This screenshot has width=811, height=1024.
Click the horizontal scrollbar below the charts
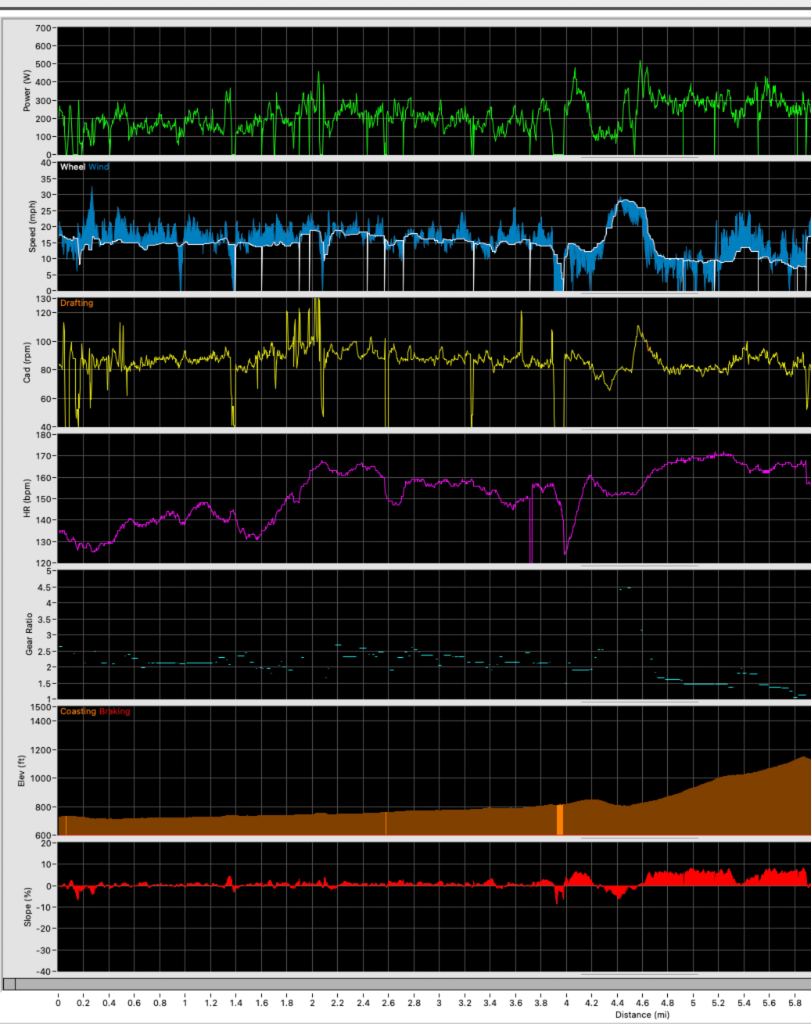pyautogui.click(x=400, y=985)
